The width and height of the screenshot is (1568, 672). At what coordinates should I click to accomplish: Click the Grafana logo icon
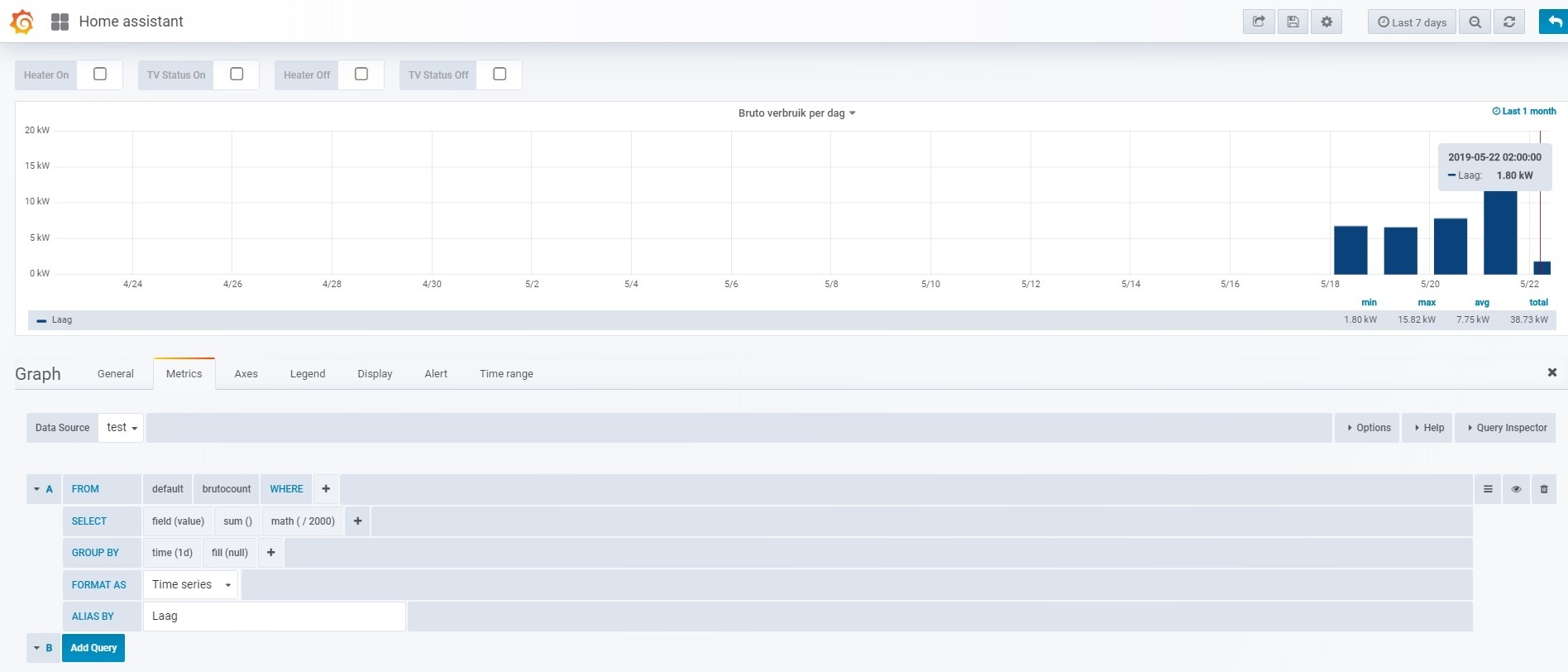(x=22, y=22)
